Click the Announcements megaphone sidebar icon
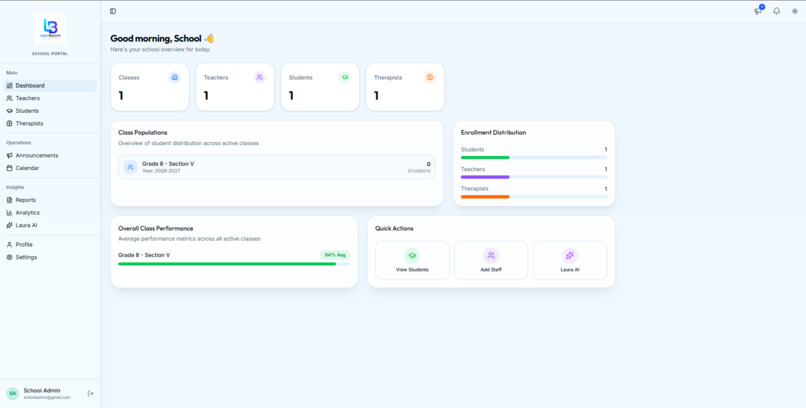 point(9,155)
